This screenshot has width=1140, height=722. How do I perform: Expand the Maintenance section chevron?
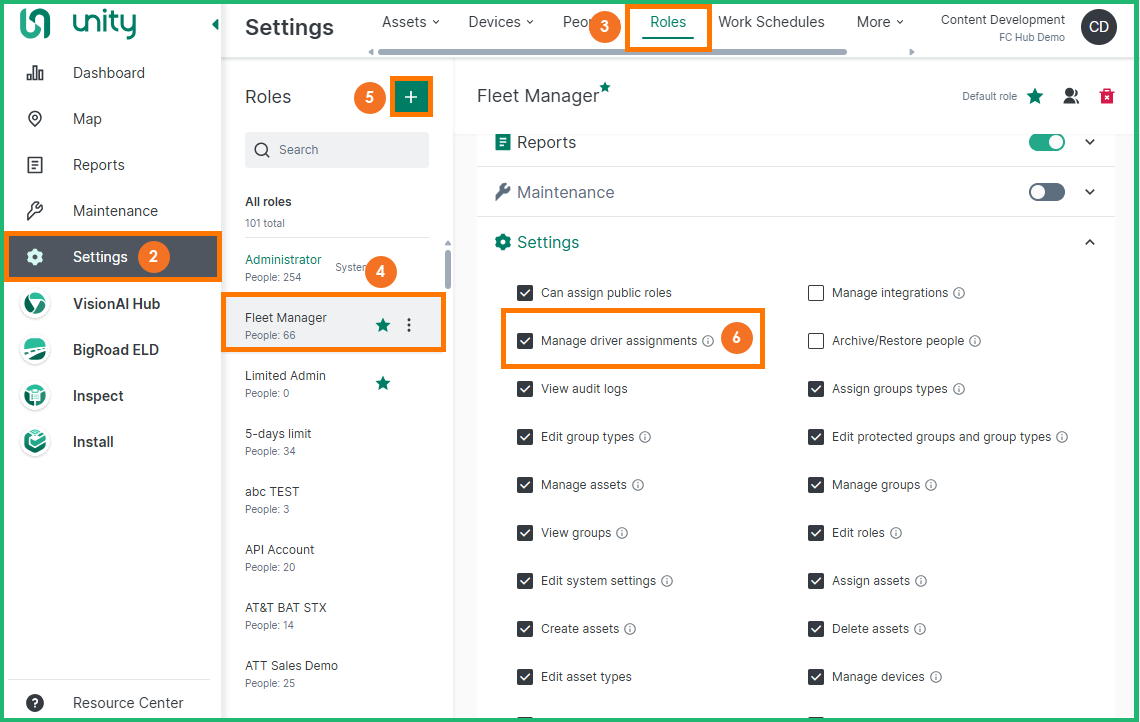(1090, 192)
